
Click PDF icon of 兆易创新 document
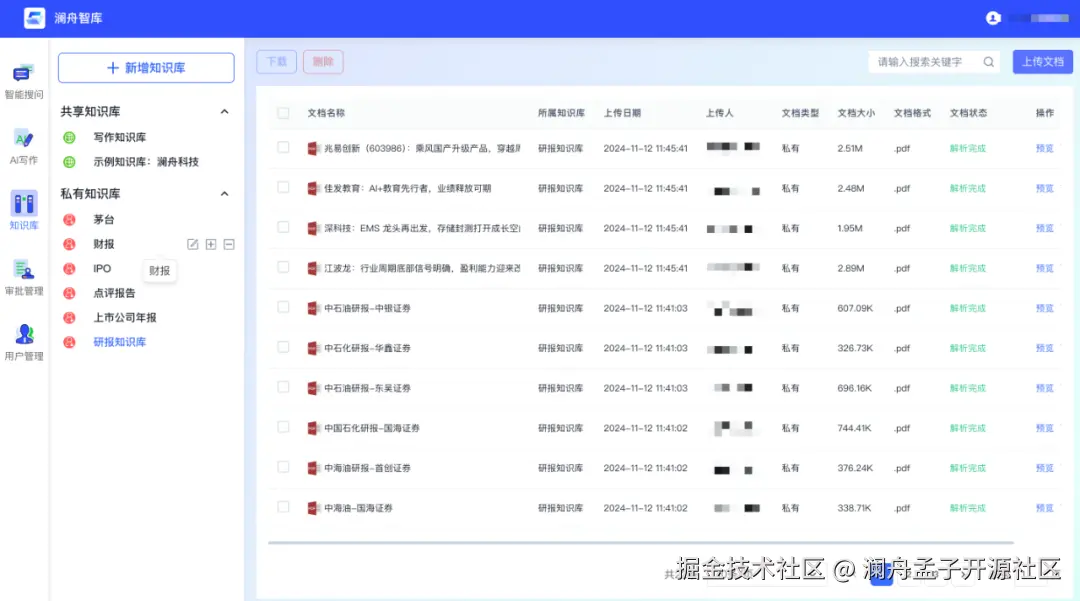click(313, 148)
